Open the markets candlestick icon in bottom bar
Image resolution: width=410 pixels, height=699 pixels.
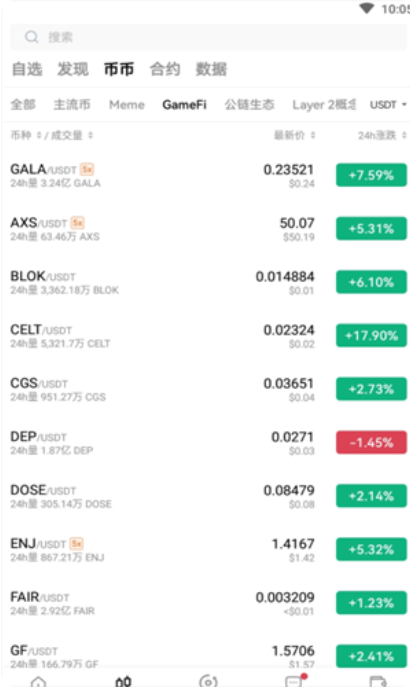123,681
